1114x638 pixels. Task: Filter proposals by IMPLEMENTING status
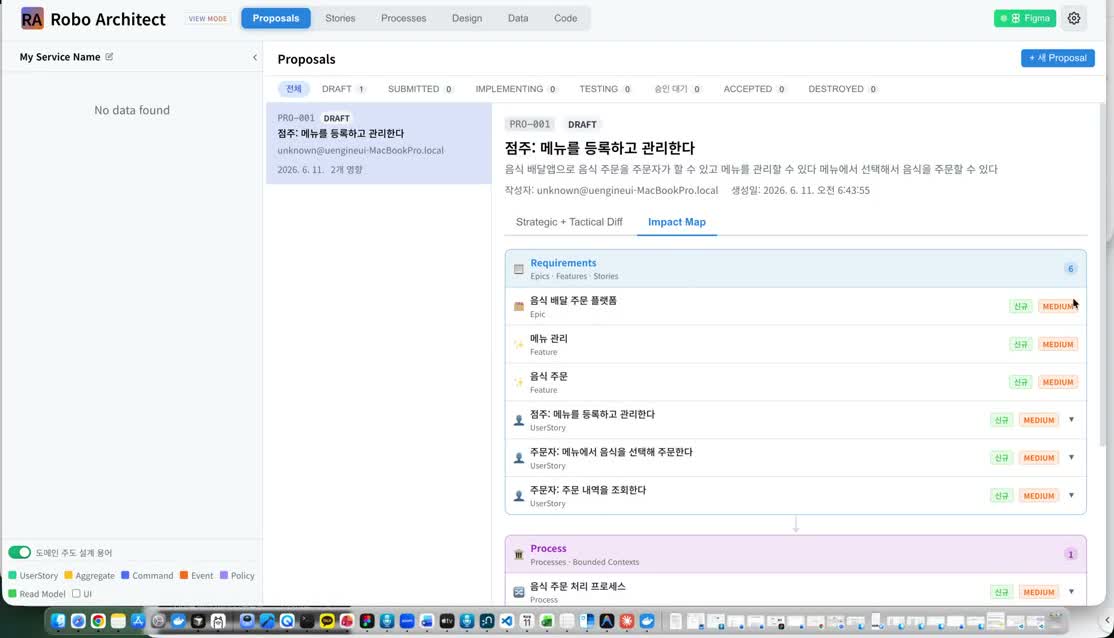[x=516, y=89]
